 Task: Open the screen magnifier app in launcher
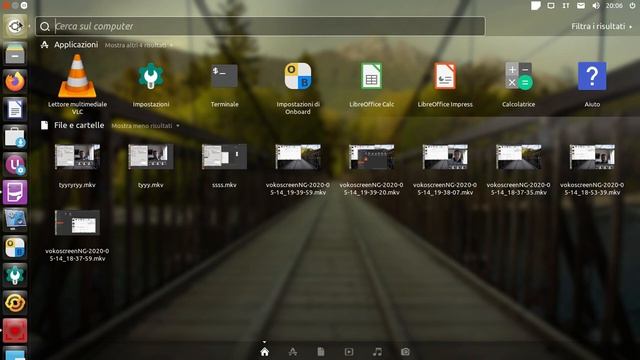(x=15, y=220)
